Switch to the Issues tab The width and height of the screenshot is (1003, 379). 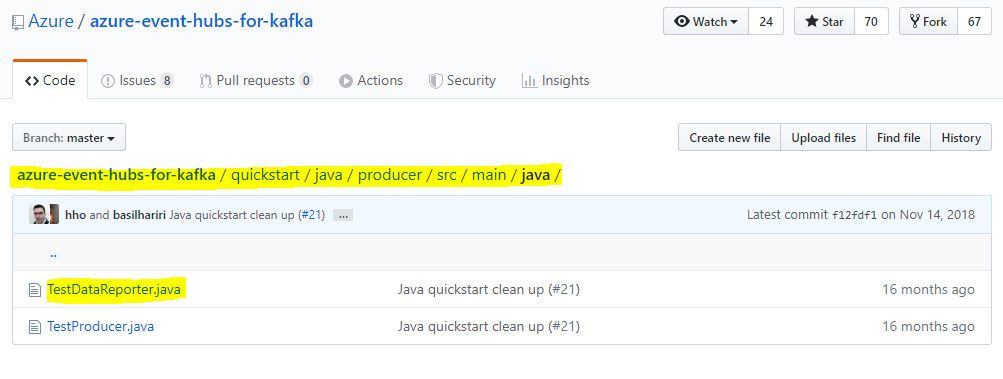tap(138, 81)
